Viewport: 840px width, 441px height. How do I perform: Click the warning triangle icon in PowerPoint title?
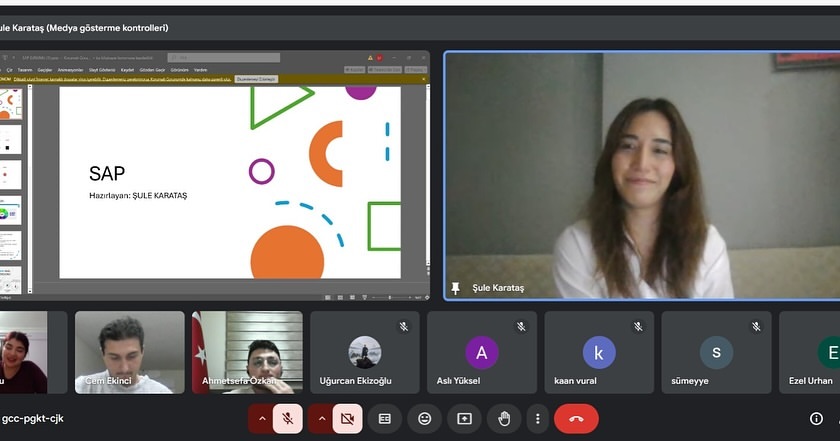(x=370, y=57)
